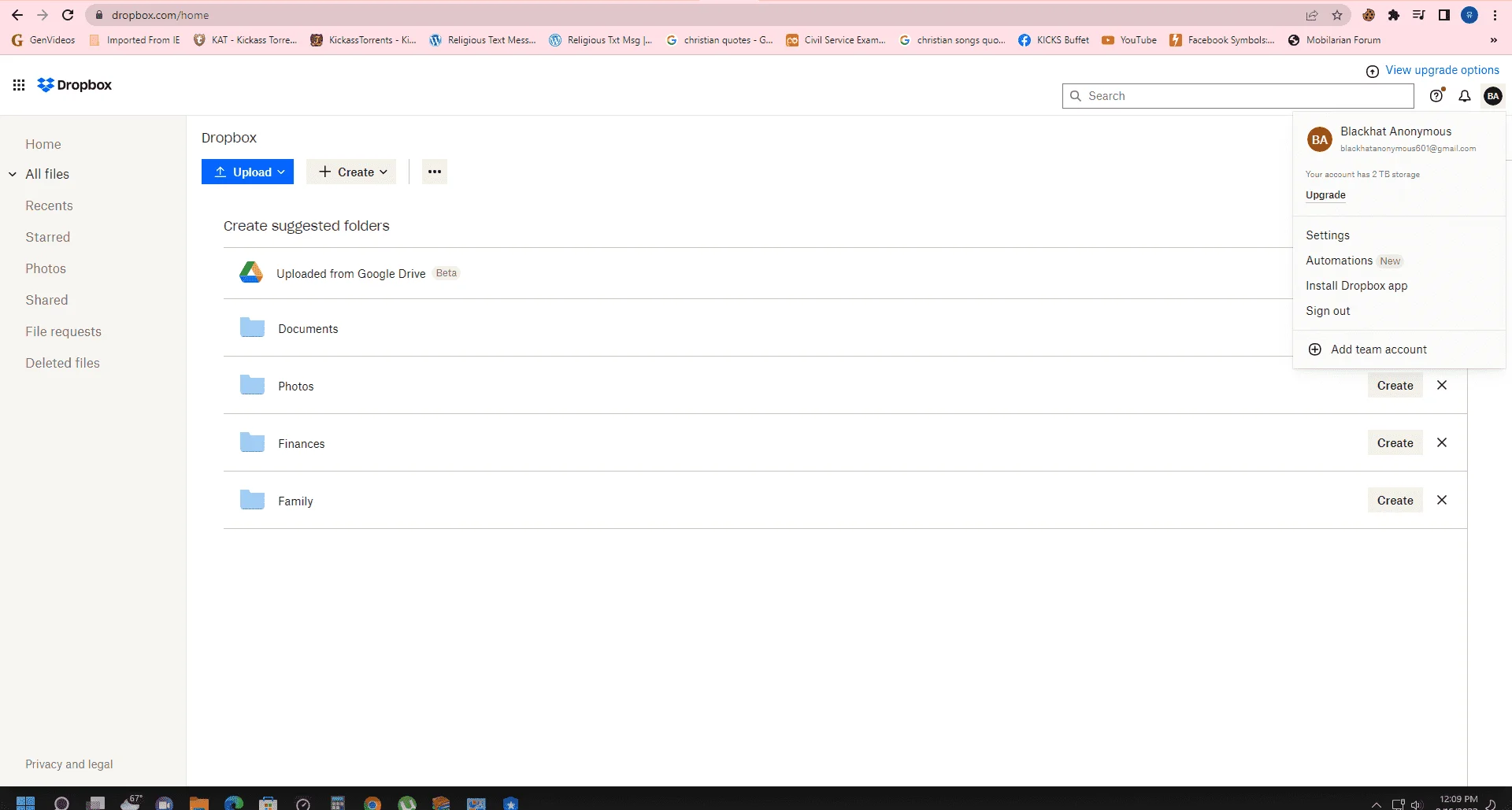Click the Family folder icon
Screen dimensions: 1512x810
(x=252, y=500)
